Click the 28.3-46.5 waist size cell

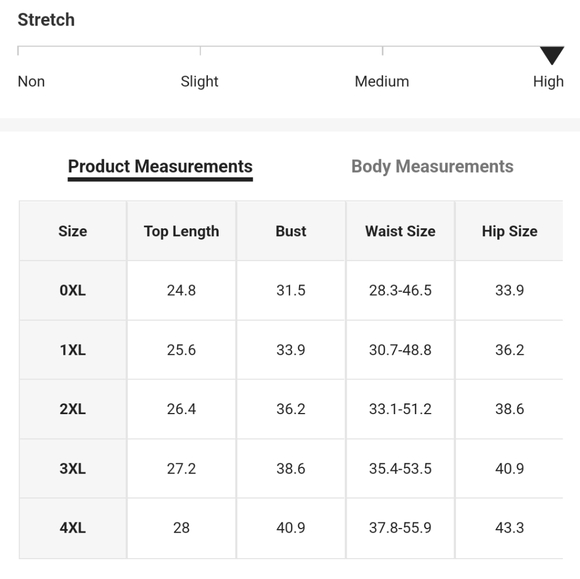400,290
